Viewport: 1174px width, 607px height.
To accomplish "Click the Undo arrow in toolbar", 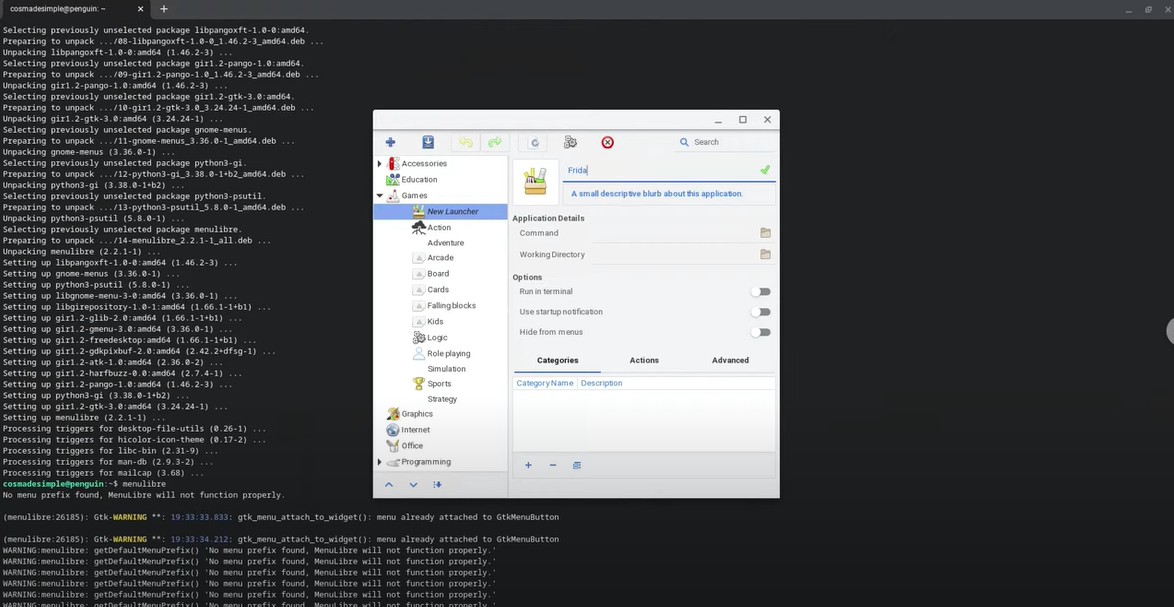I will coord(465,143).
